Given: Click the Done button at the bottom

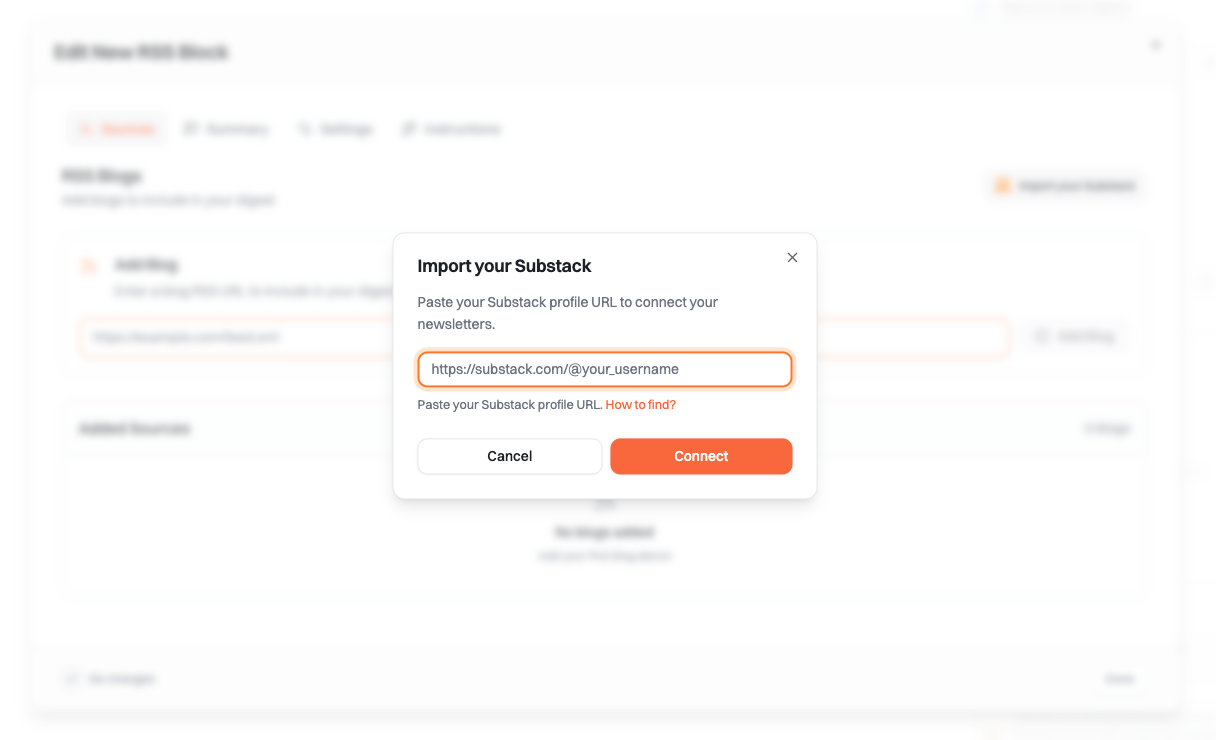Looking at the screenshot, I should pyautogui.click(x=1119, y=679).
